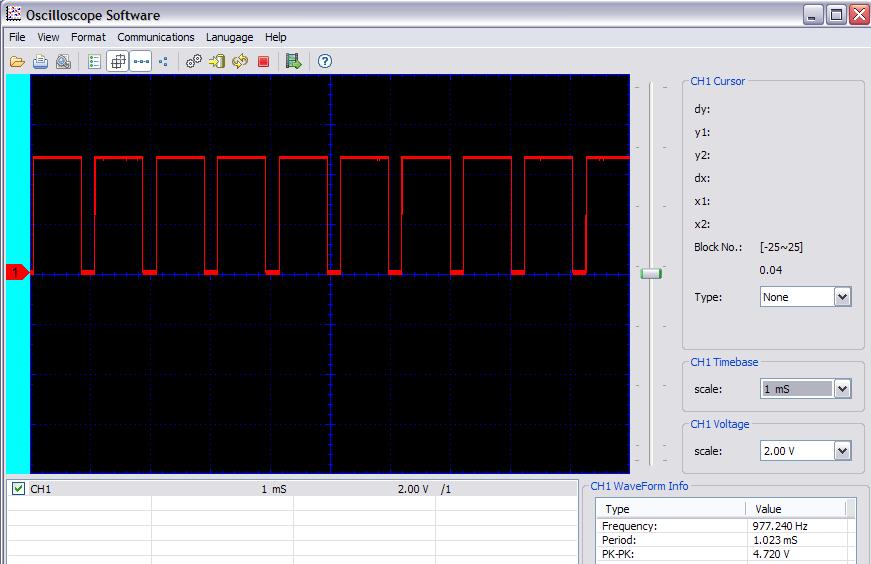
Task: Toggle the connected line waveform mode
Action: [141, 61]
